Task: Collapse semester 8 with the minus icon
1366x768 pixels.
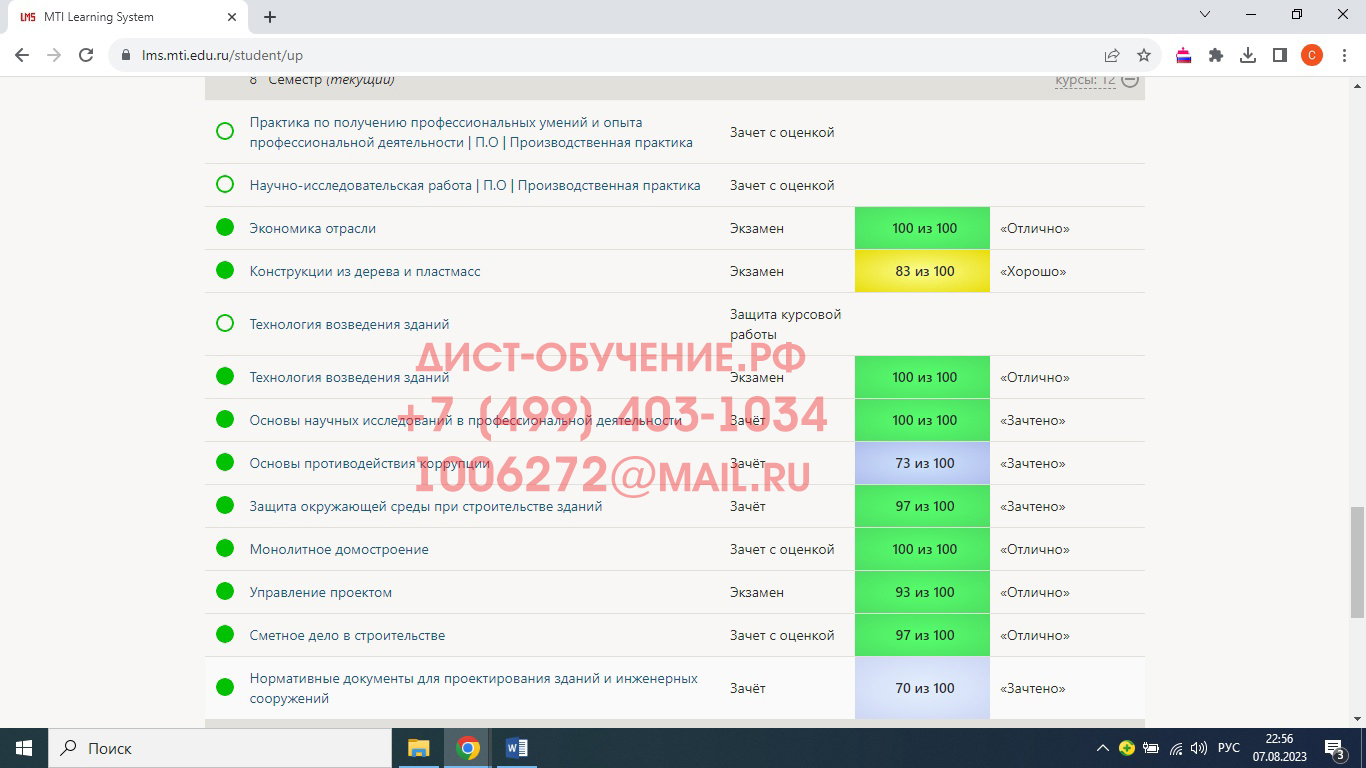Action: [1130, 80]
